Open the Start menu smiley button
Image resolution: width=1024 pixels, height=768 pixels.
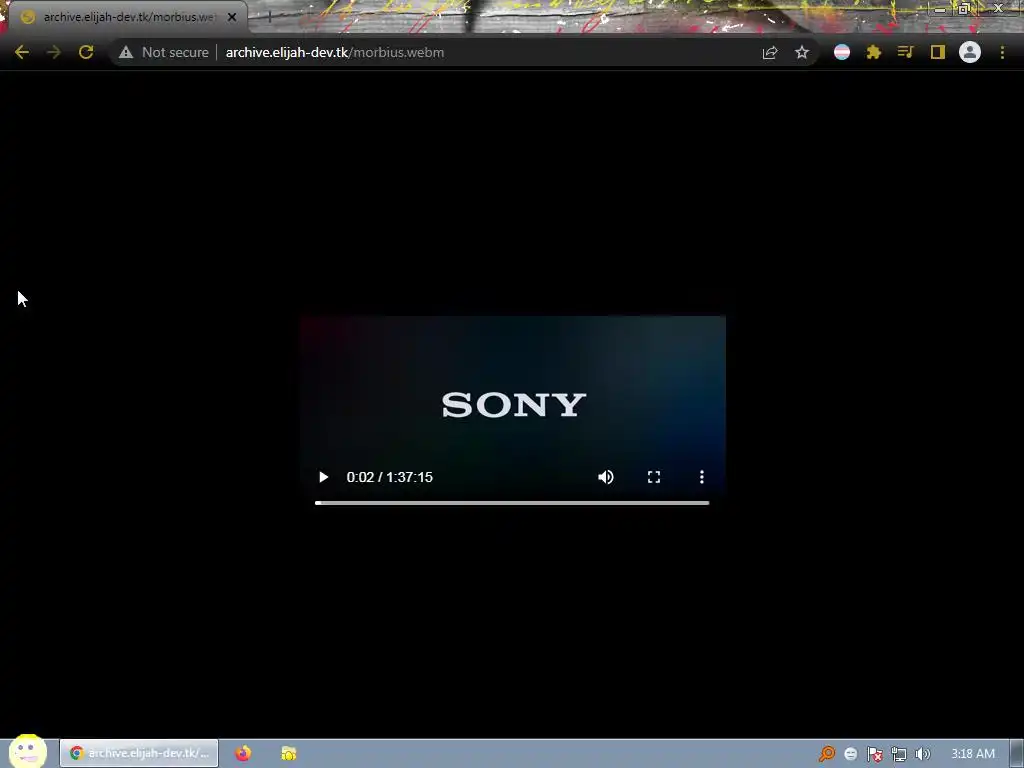point(27,752)
